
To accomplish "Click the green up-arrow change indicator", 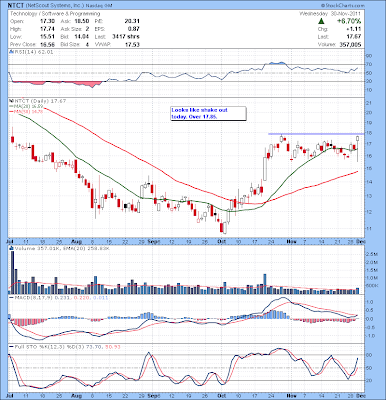I will [x=321, y=21].
